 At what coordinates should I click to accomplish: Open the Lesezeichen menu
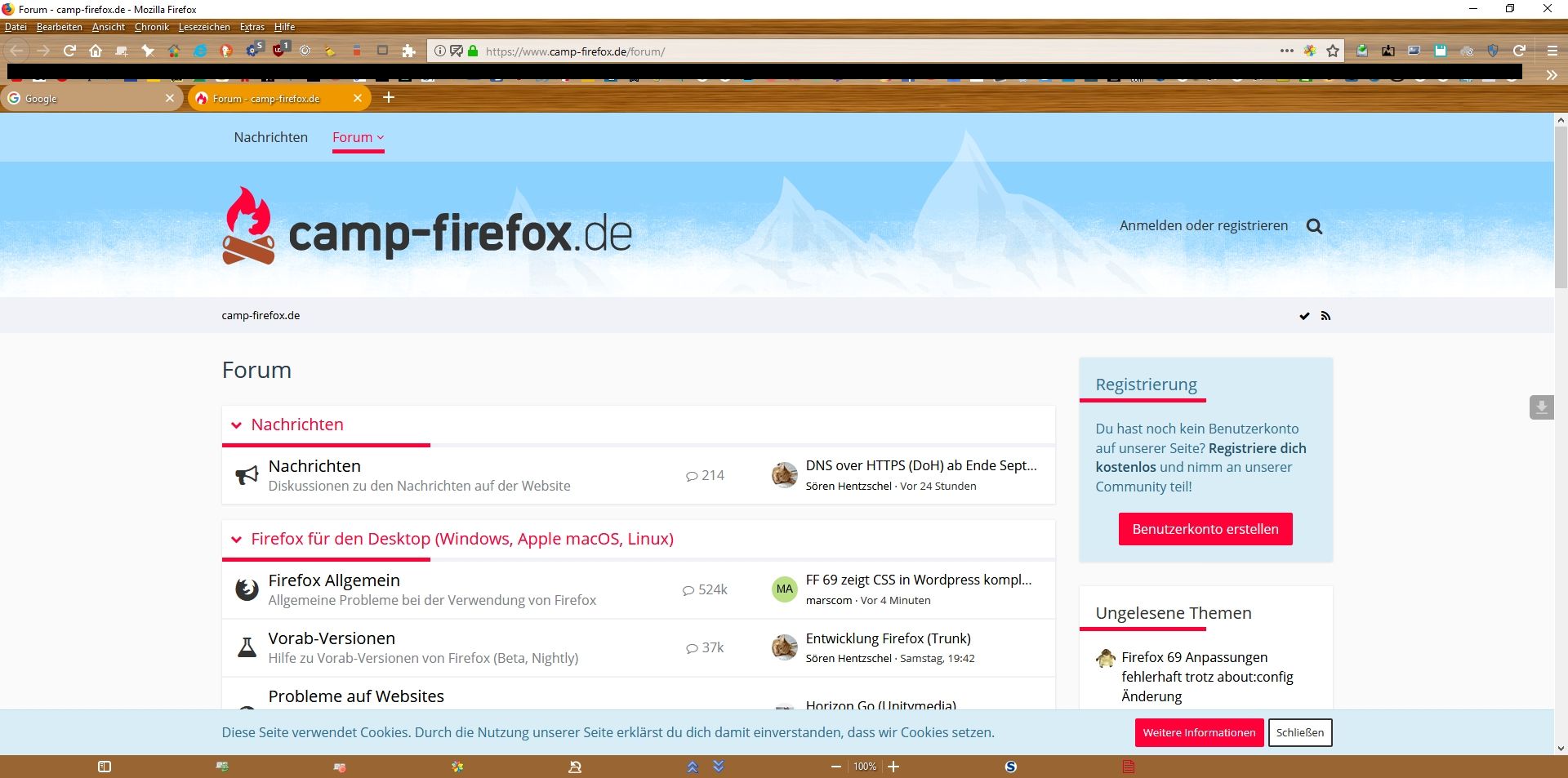pyautogui.click(x=204, y=27)
